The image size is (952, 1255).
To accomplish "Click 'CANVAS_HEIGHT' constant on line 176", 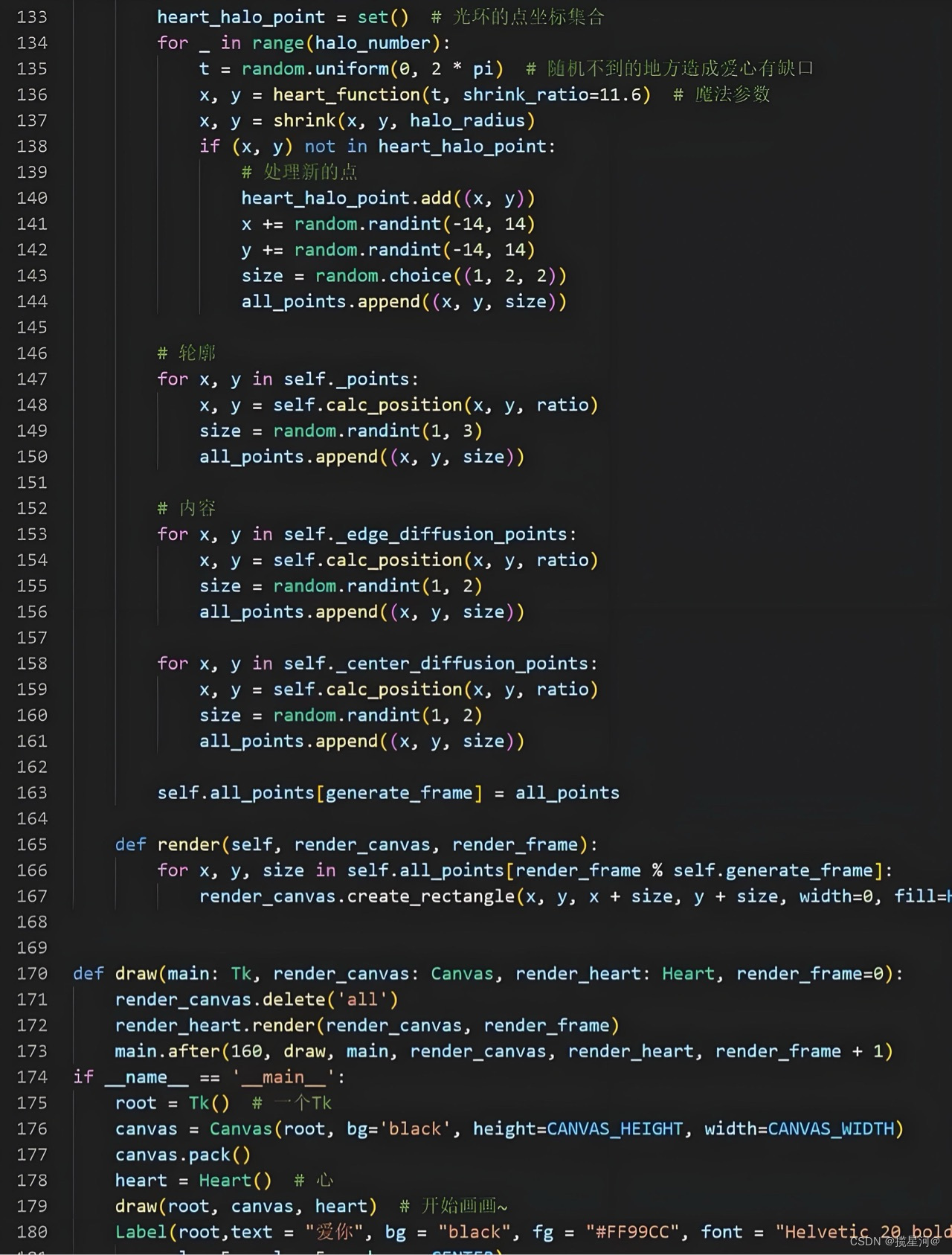I will [614, 1129].
